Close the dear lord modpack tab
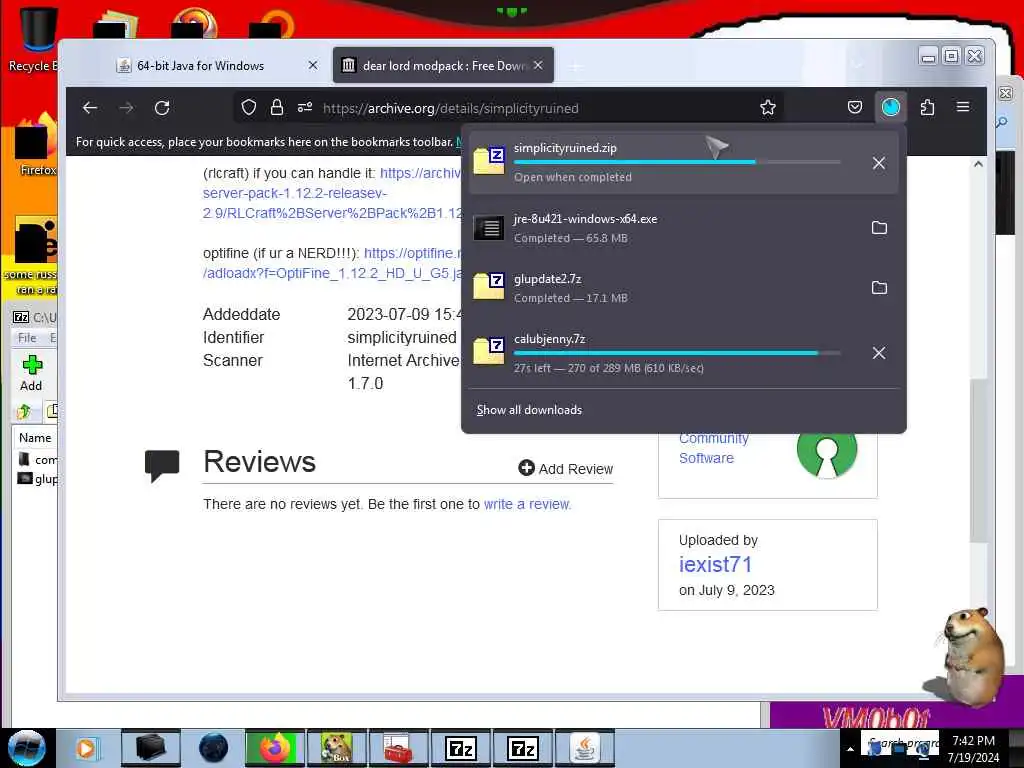 538,65
